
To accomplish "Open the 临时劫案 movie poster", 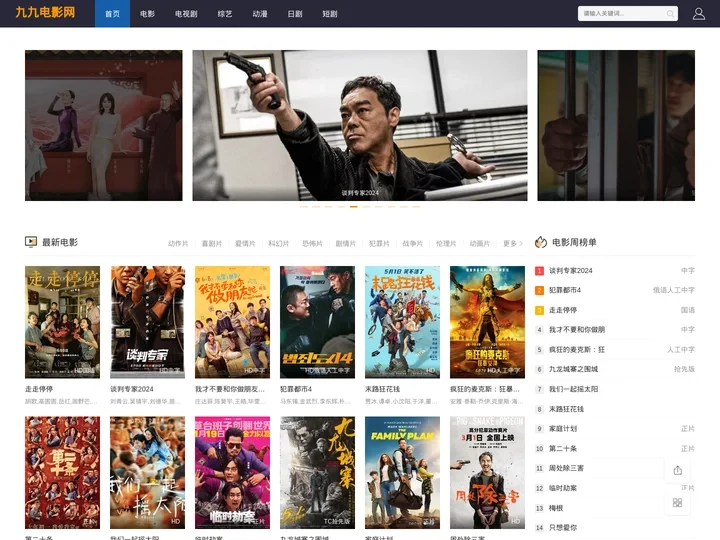I will pos(232,472).
